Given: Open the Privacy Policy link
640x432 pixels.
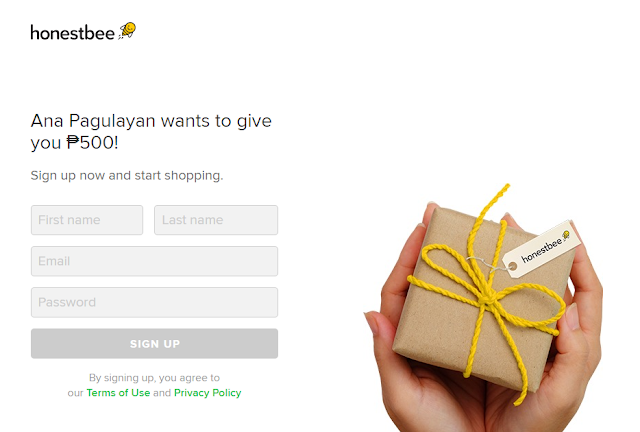Looking at the screenshot, I should point(207,393).
